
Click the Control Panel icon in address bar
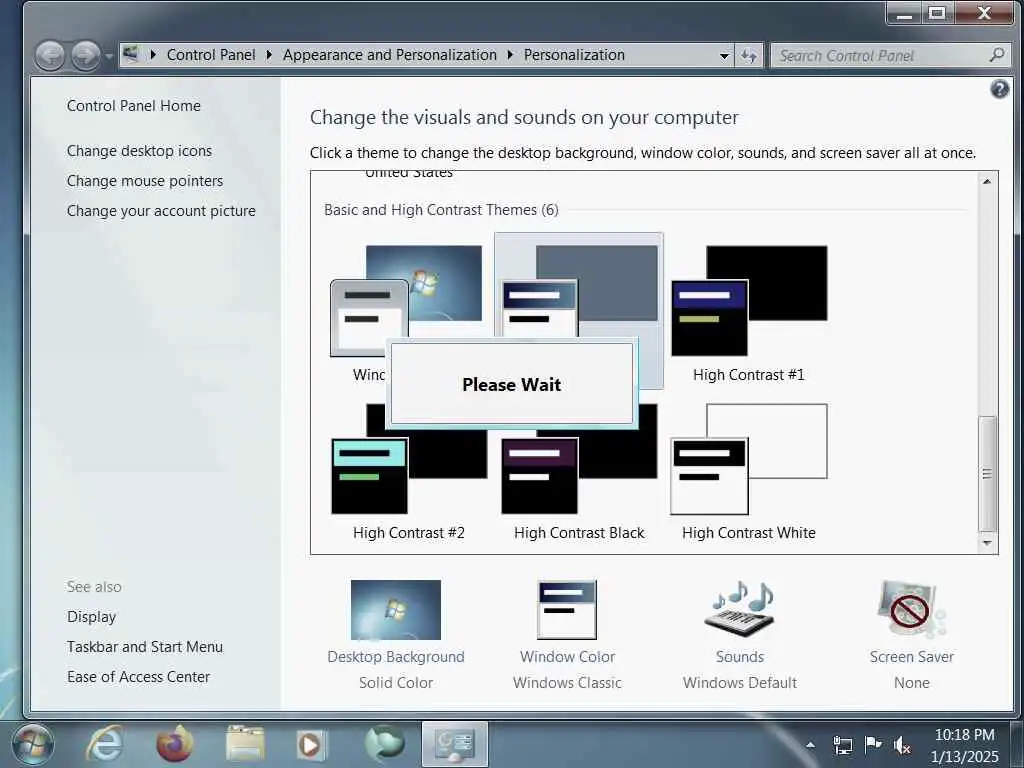[x=131, y=54]
